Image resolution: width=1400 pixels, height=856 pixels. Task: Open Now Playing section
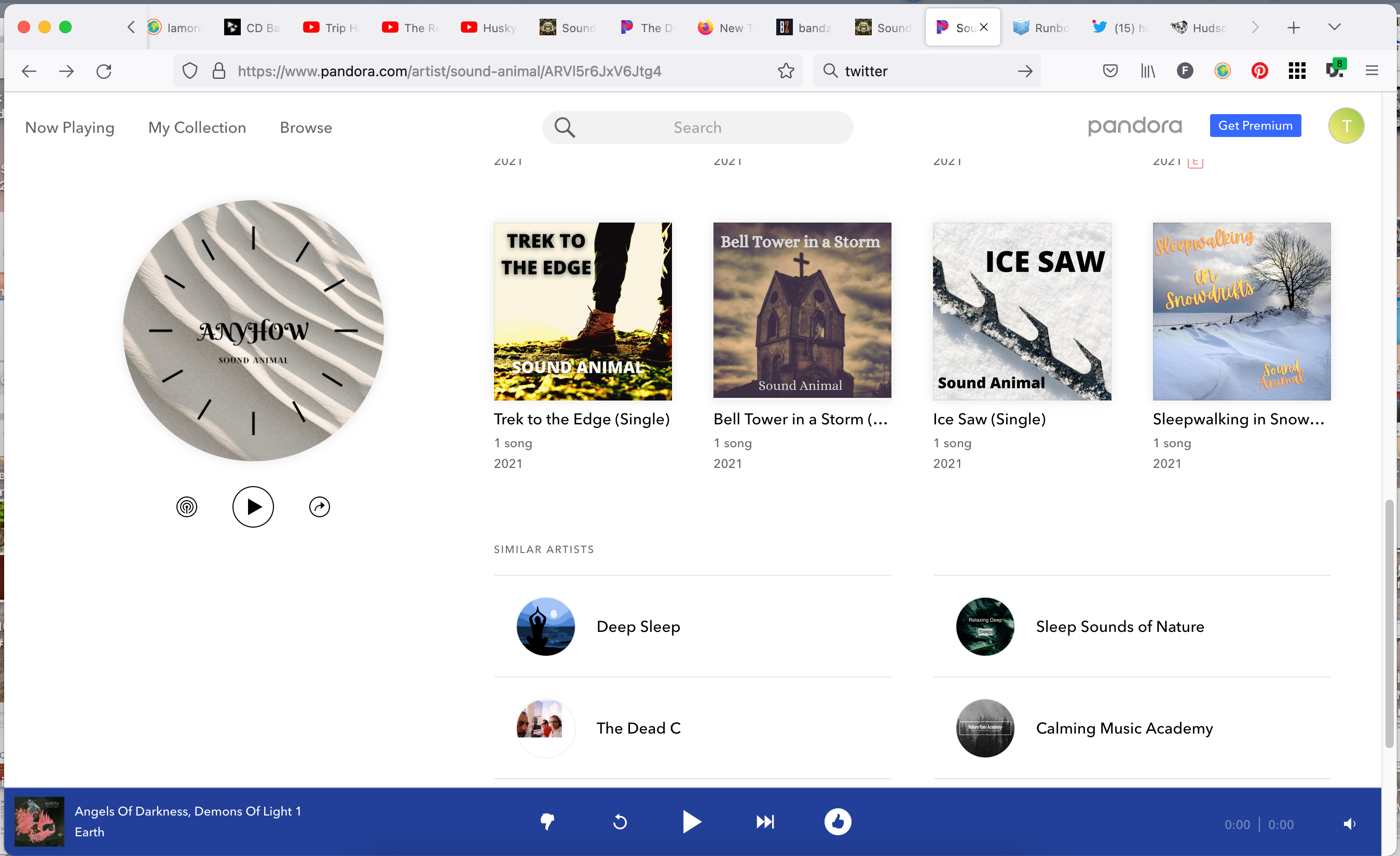pyautogui.click(x=70, y=127)
